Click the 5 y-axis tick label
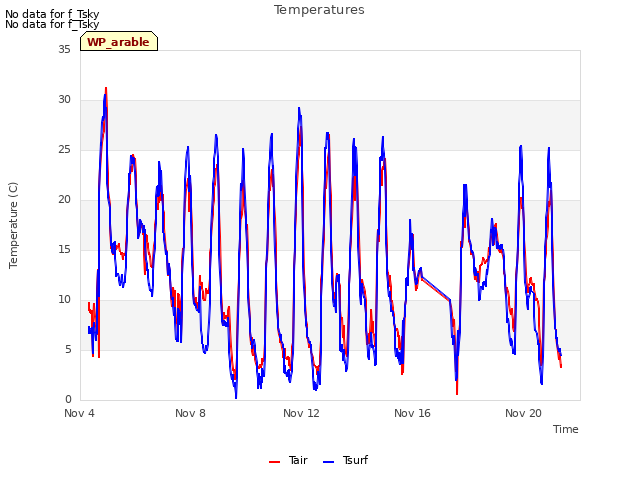This screenshot has height=480, width=640. coord(68,349)
